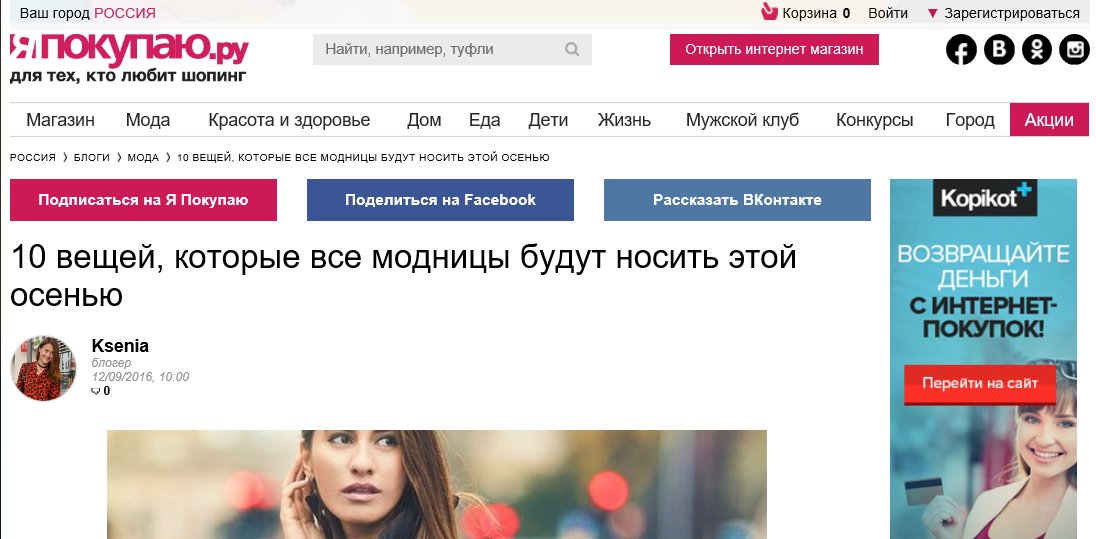Open the Facebook social icon

[961, 50]
